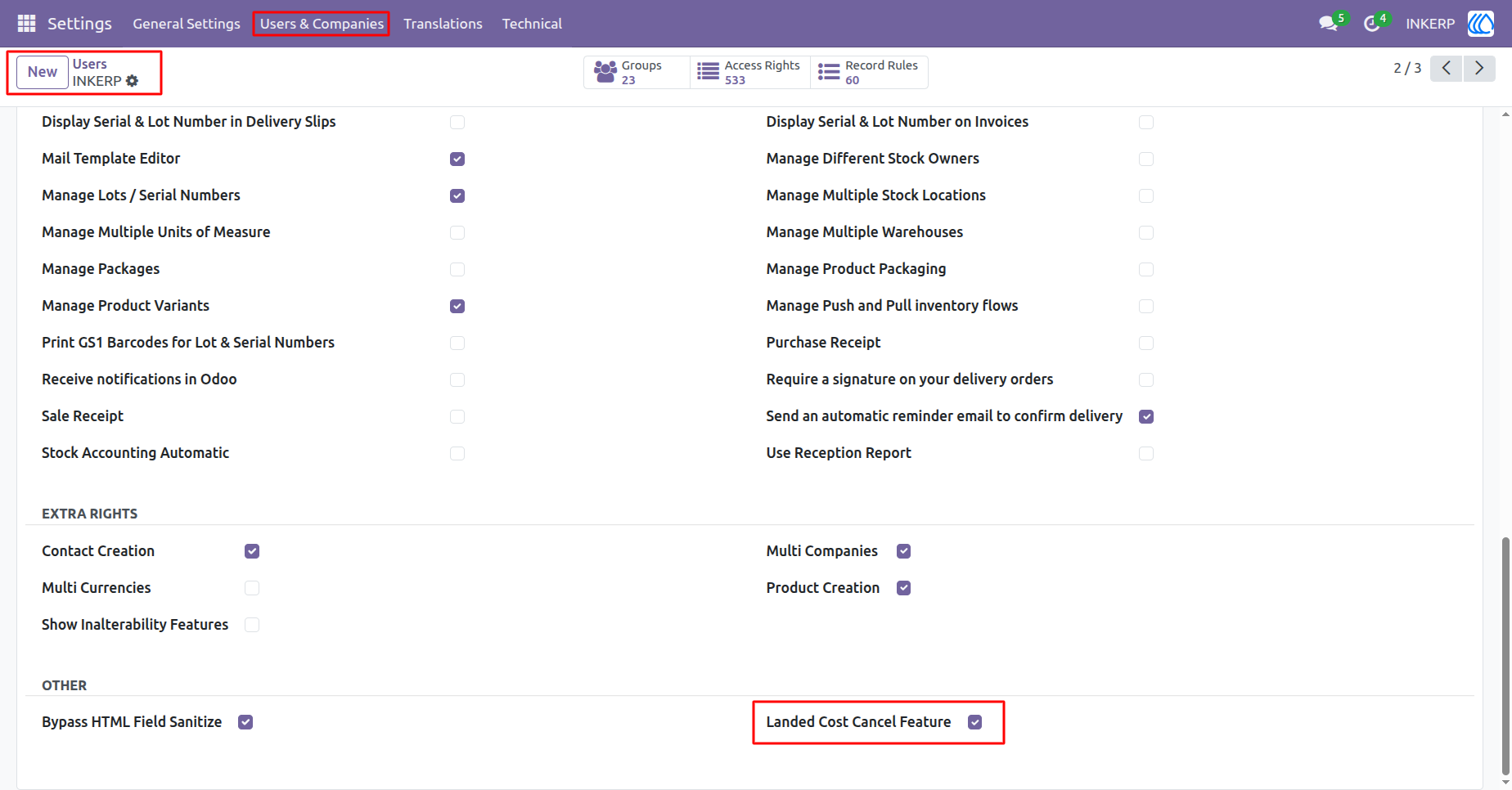Click the Users breadcrumb link
Viewport: 1512px width, 790px height.
tap(90, 64)
